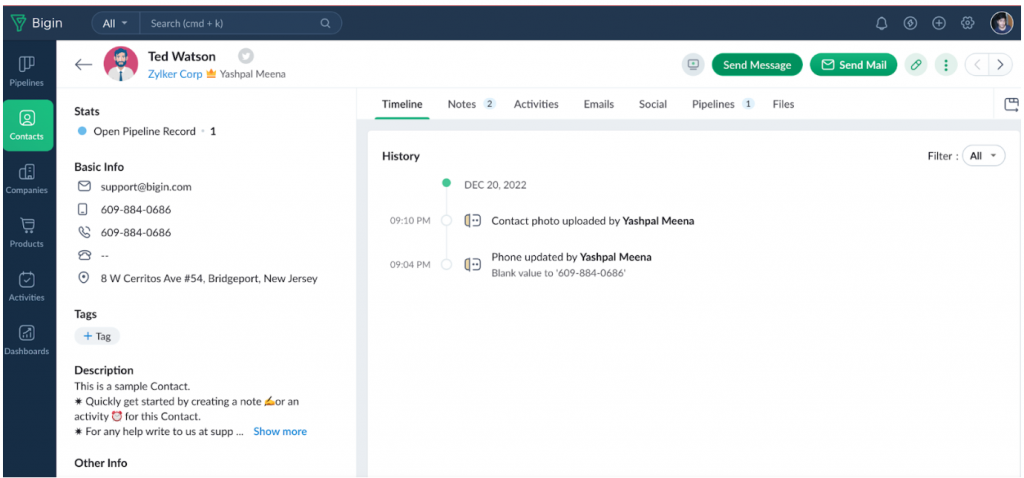Screen dimensions: 1024x478
Task: Open the Companies sidebar module
Action: tap(27, 179)
